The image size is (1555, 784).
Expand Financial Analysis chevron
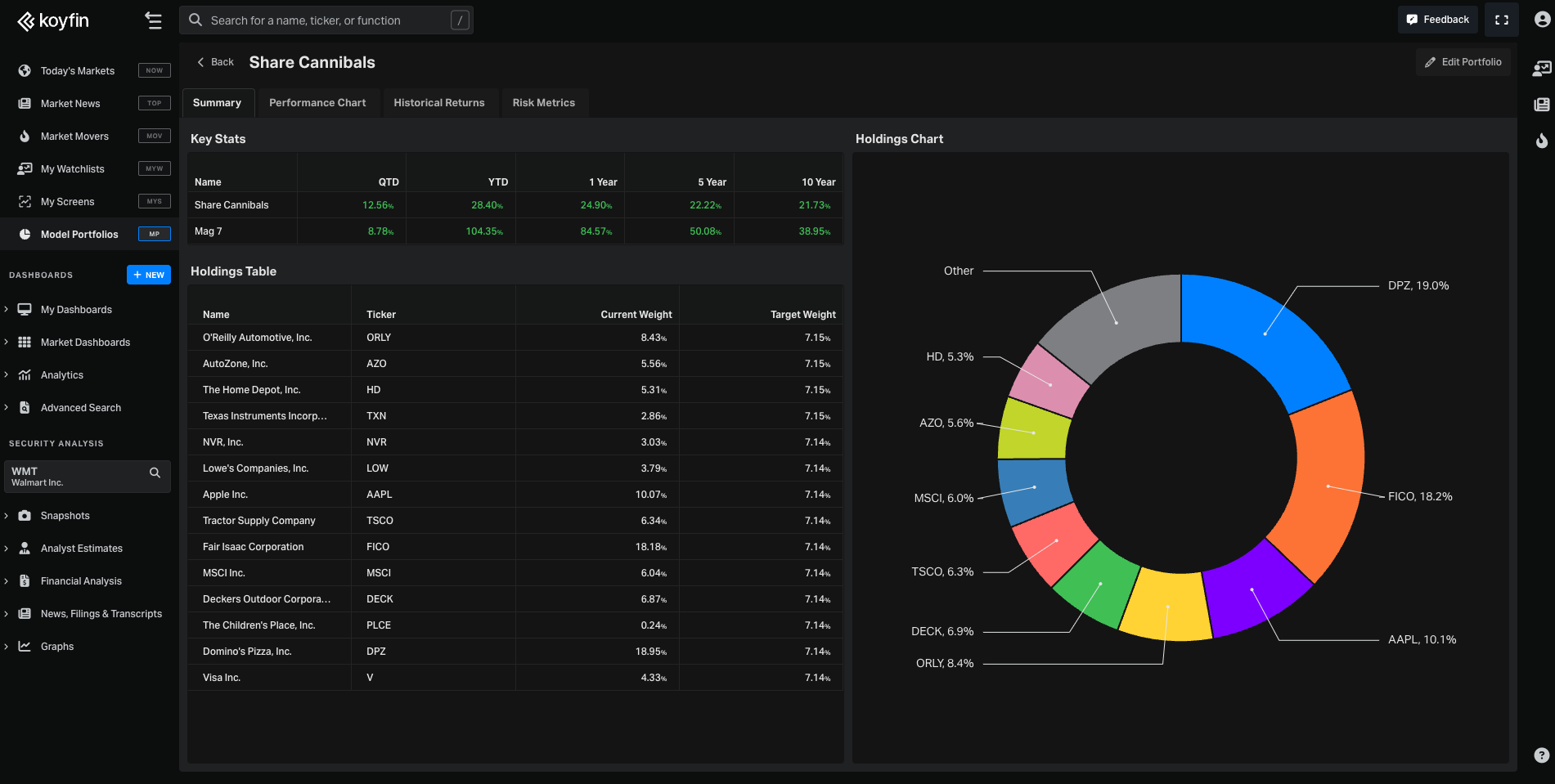click(x=7, y=580)
